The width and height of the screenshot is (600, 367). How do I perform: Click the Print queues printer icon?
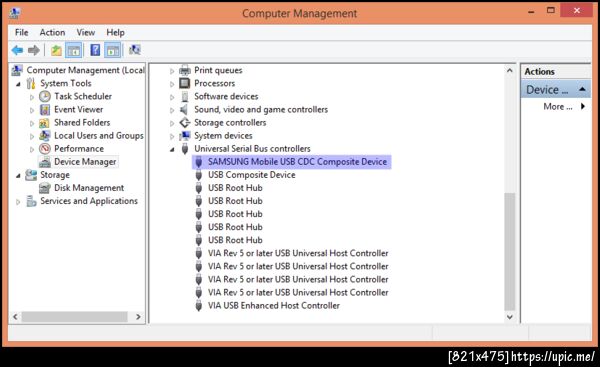(185, 70)
